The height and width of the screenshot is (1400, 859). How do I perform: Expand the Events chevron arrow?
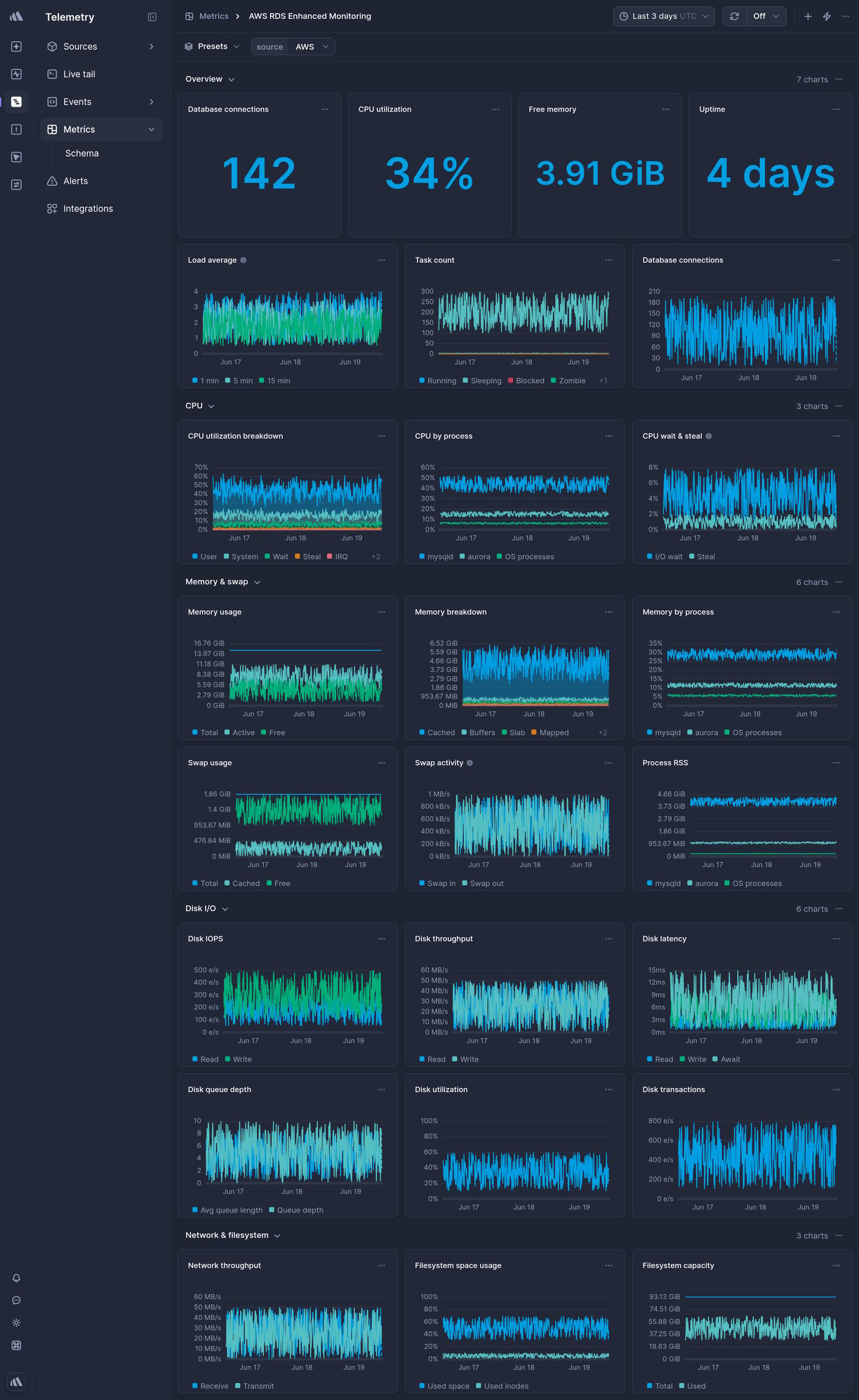pos(152,102)
